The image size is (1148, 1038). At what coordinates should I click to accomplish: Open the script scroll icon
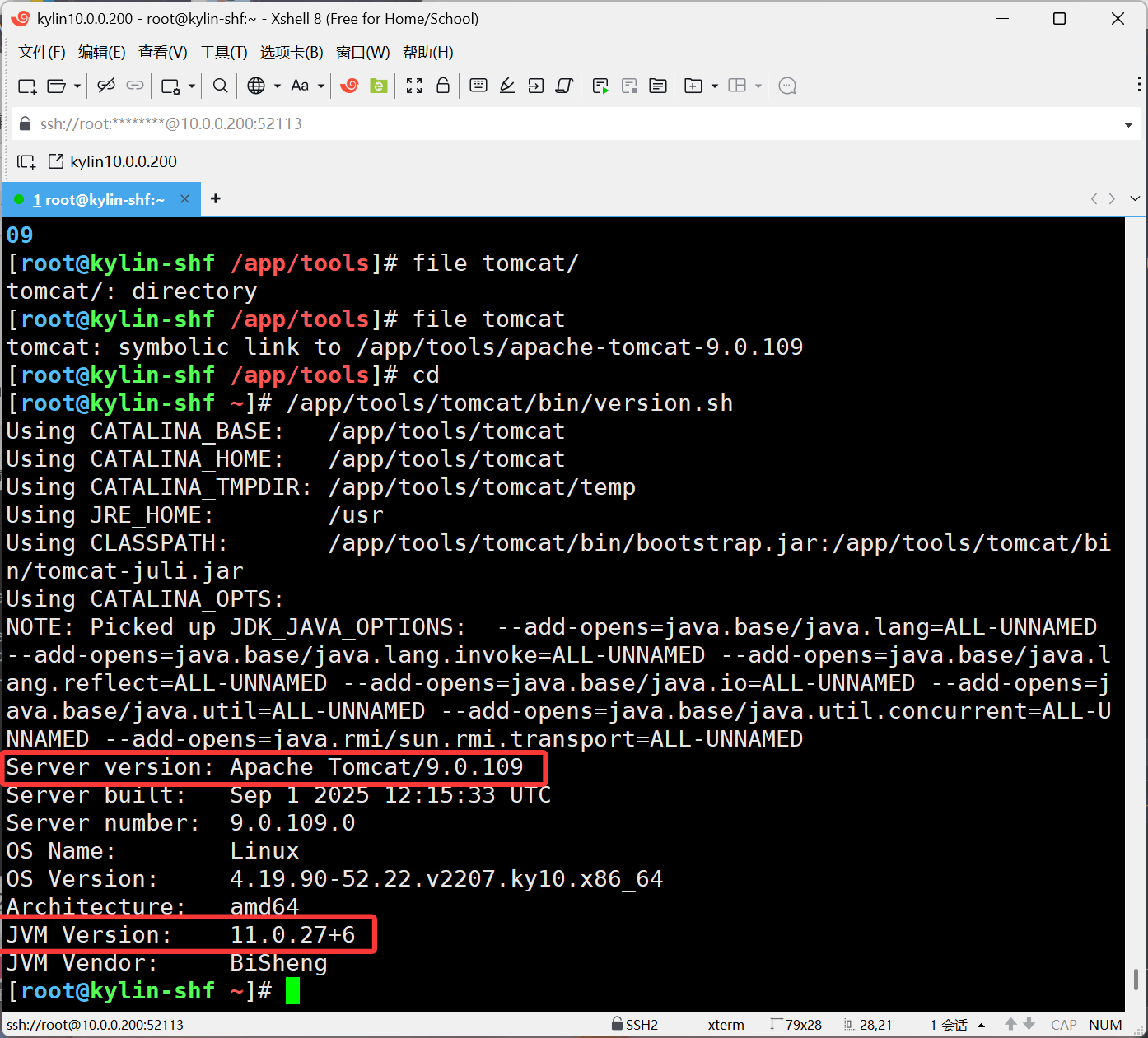click(x=564, y=86)
